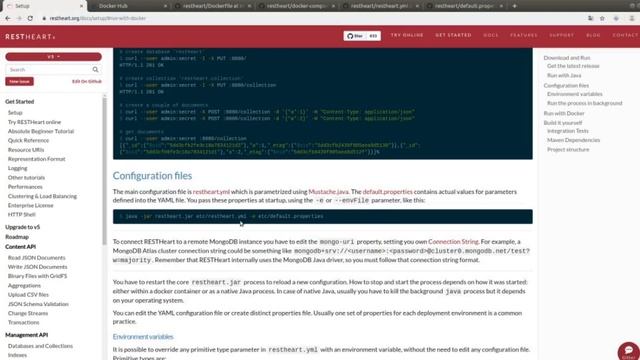Click the GitHub star count 693
Image resolution: width=640 pixels, height=360 pixels.
point(373,36)
